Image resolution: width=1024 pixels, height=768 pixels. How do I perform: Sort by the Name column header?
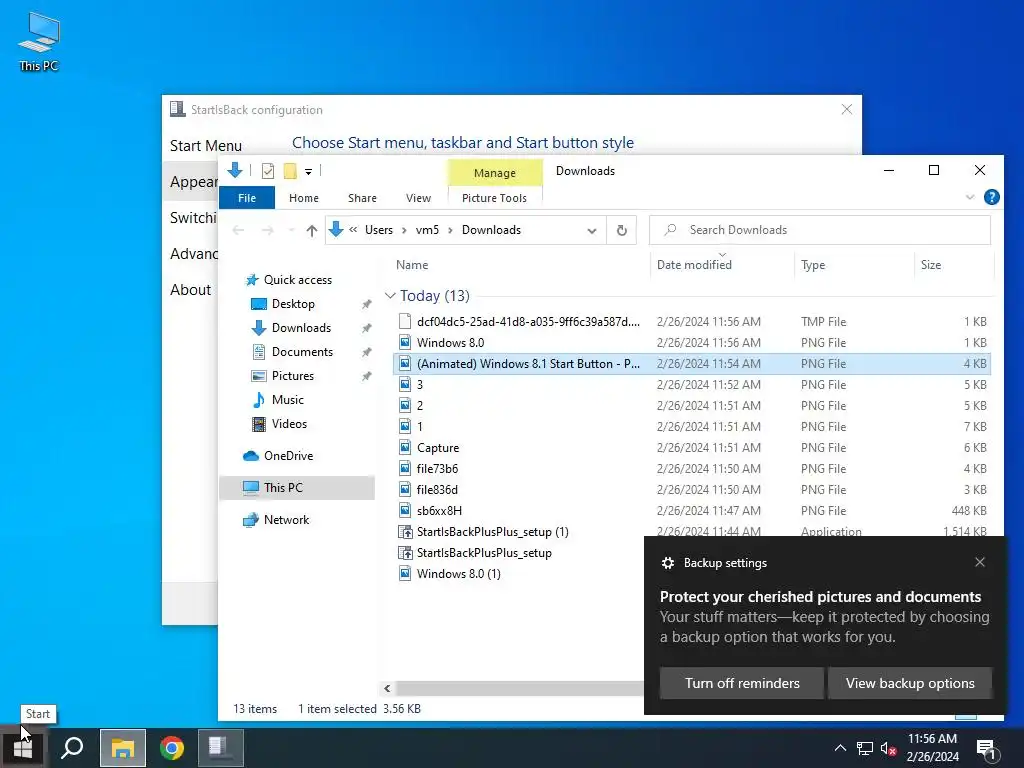pos(412,265)
